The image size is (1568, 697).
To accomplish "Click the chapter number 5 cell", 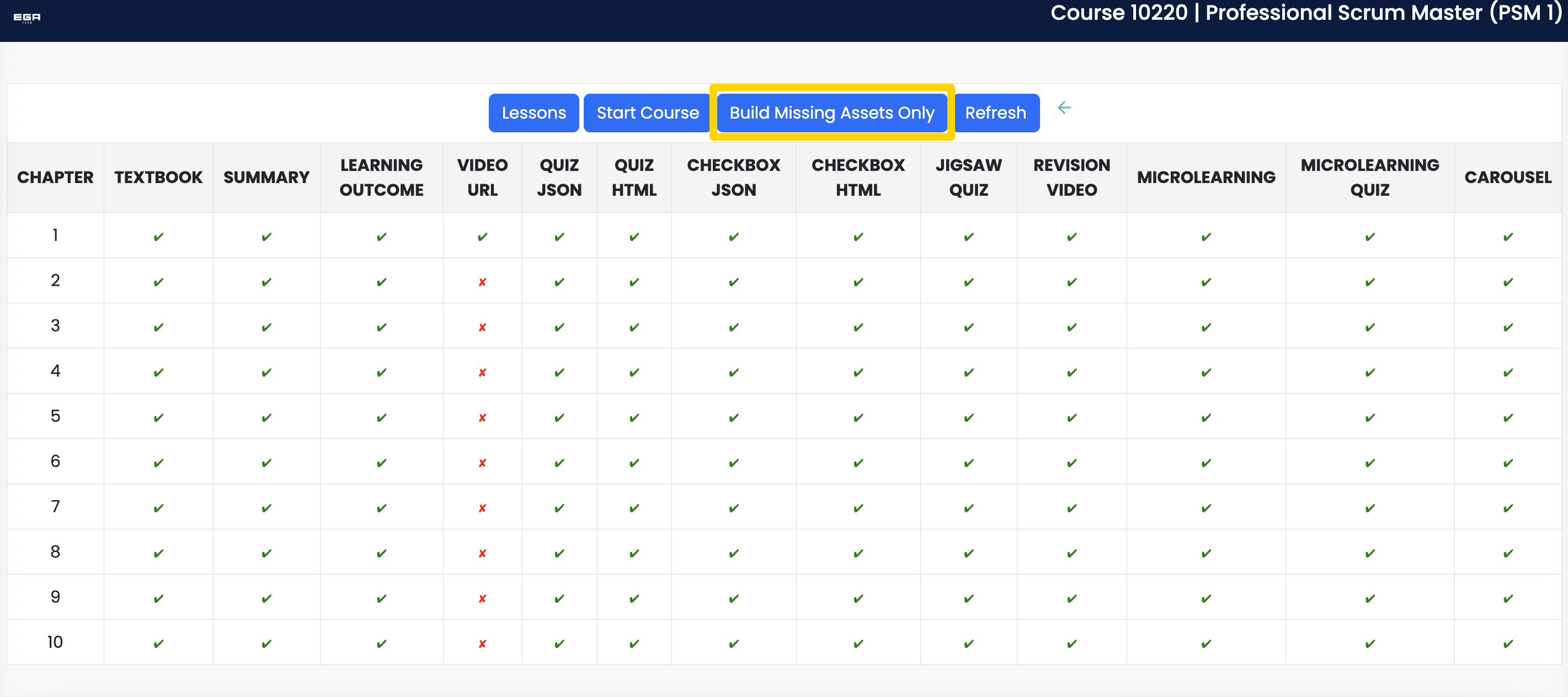I will click(55, 416).
